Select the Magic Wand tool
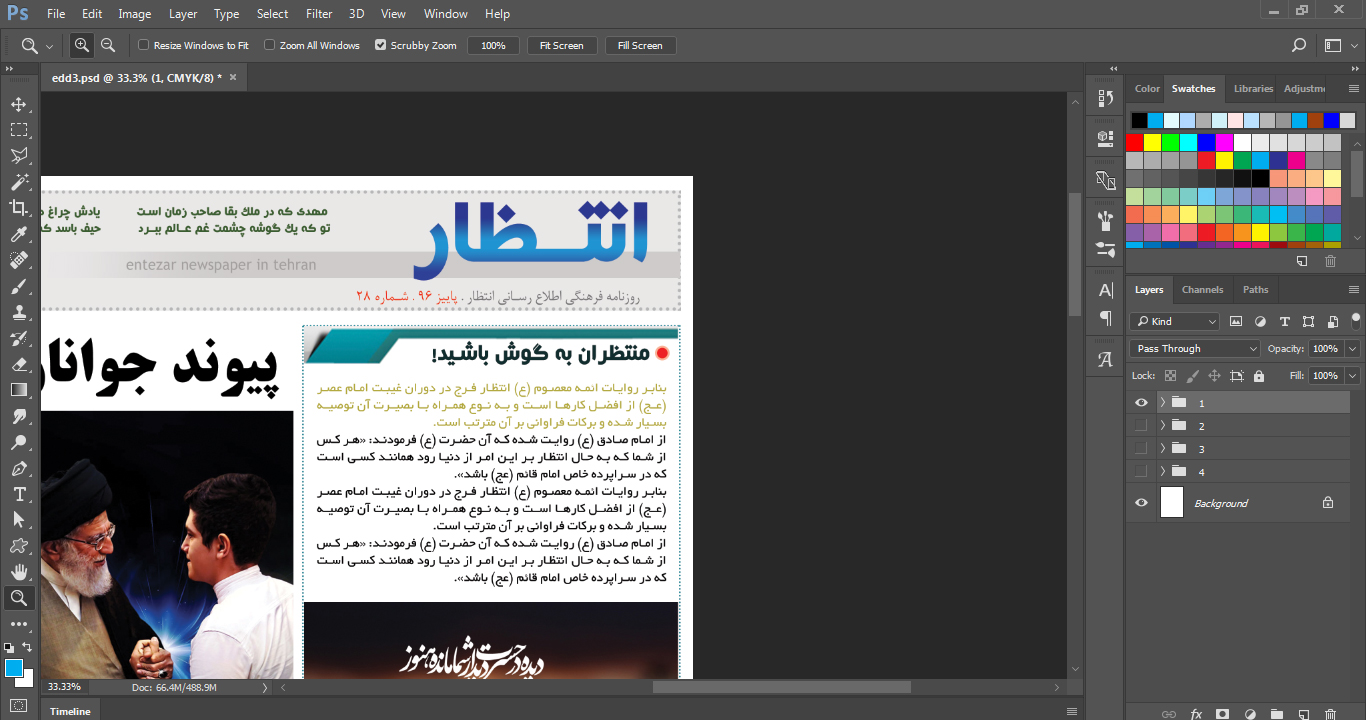1366x720 pixels. coord(19,182)
